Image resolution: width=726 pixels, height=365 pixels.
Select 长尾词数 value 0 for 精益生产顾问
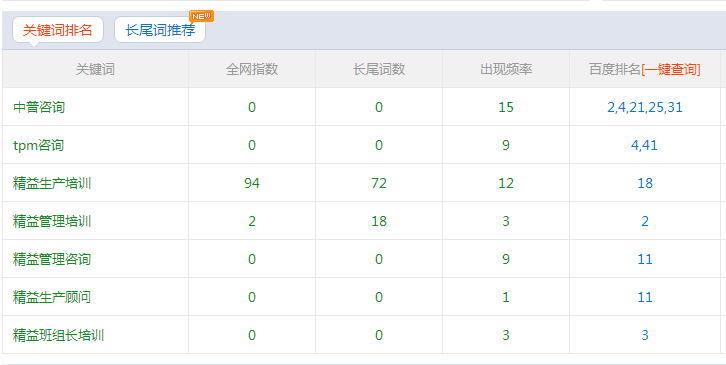click(379, 297)
